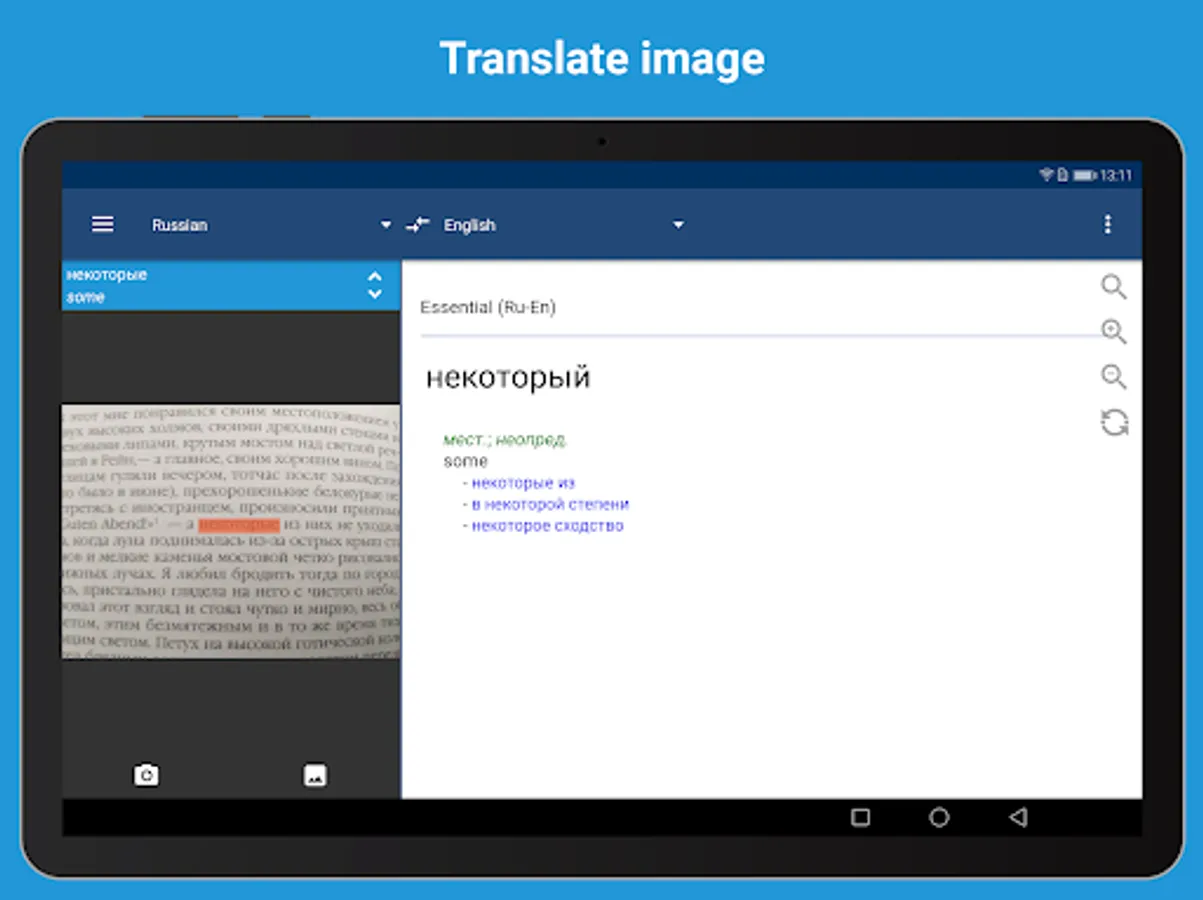Viewport: 1203px width, 900px height.
Task: Click the refresh arrows icon
Action: [1114, 423]
